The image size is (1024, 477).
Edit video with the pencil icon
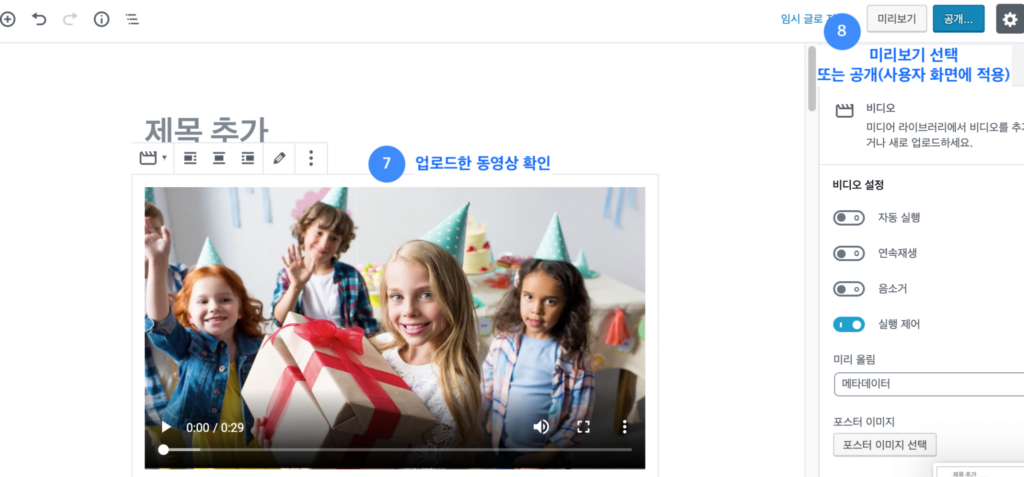pyautogui.click(x=280, y=158)
